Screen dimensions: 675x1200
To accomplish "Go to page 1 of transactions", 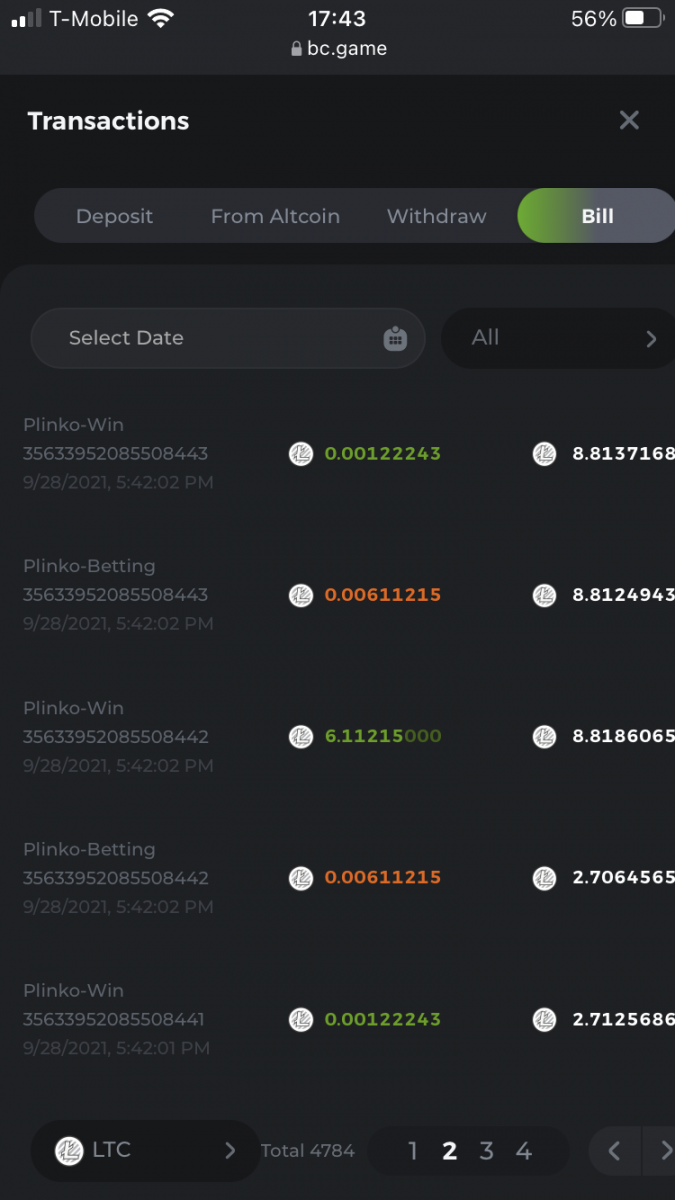I will click(412, 1151).
